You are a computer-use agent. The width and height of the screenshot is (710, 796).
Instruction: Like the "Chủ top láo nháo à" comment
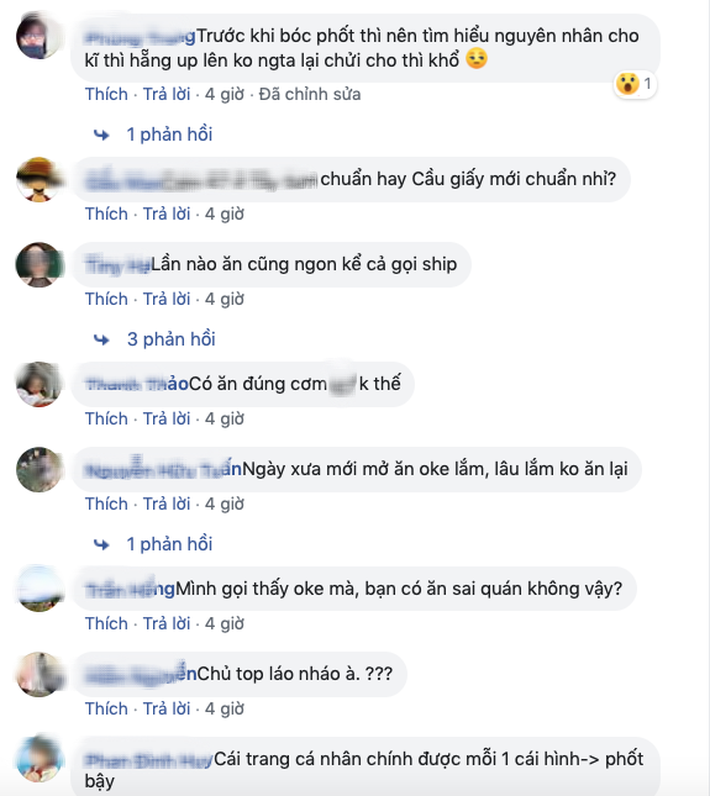click(x=107, y=709)
